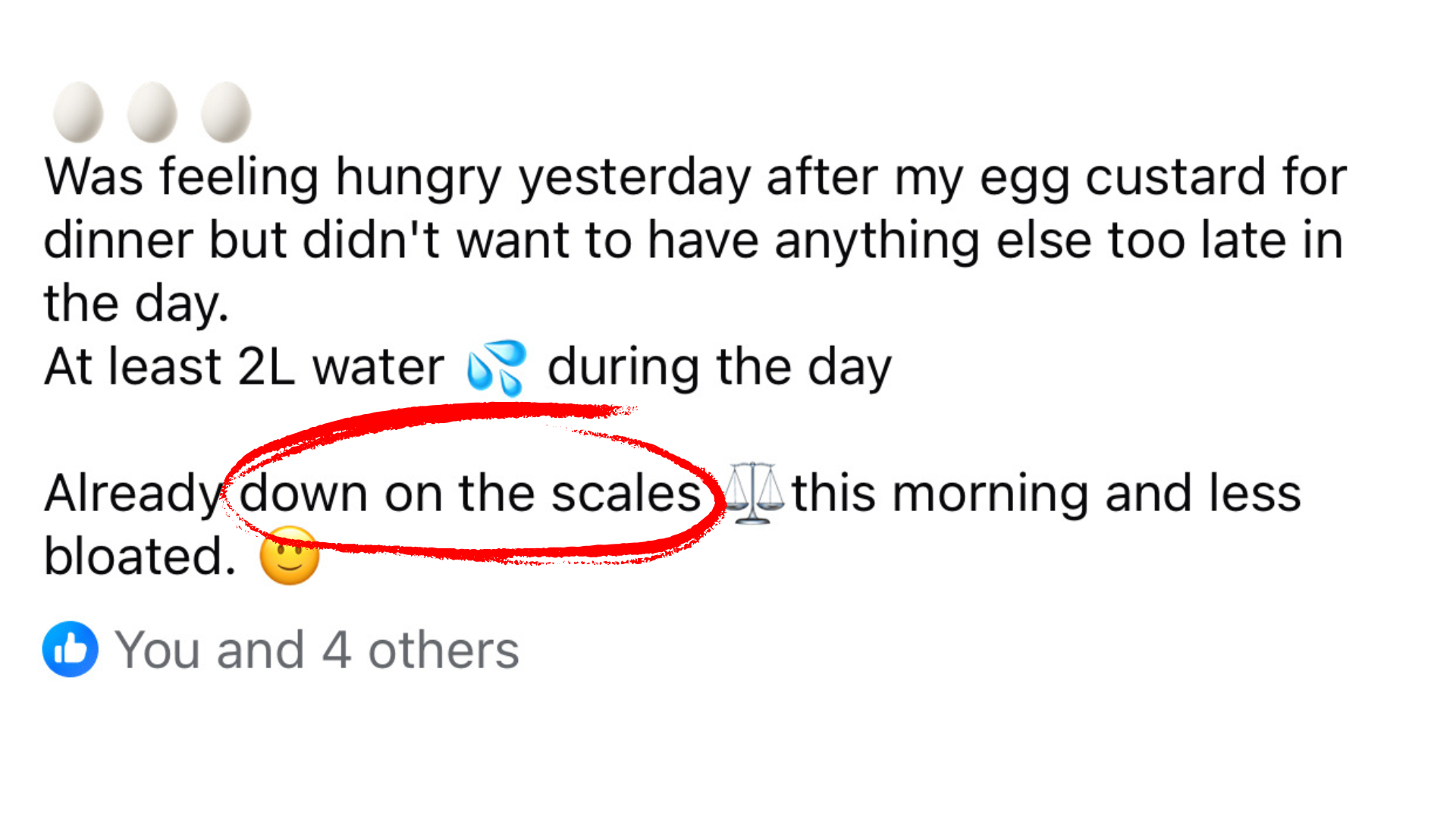Click the balance scales emoji

click(752, 493)
